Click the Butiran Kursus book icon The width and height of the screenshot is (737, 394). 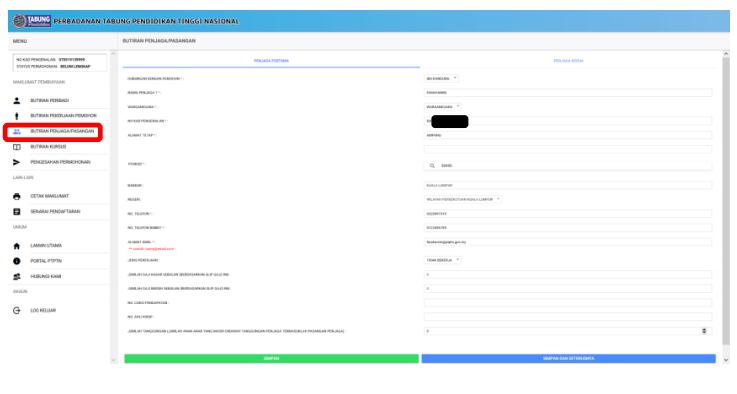pos(17,147)
